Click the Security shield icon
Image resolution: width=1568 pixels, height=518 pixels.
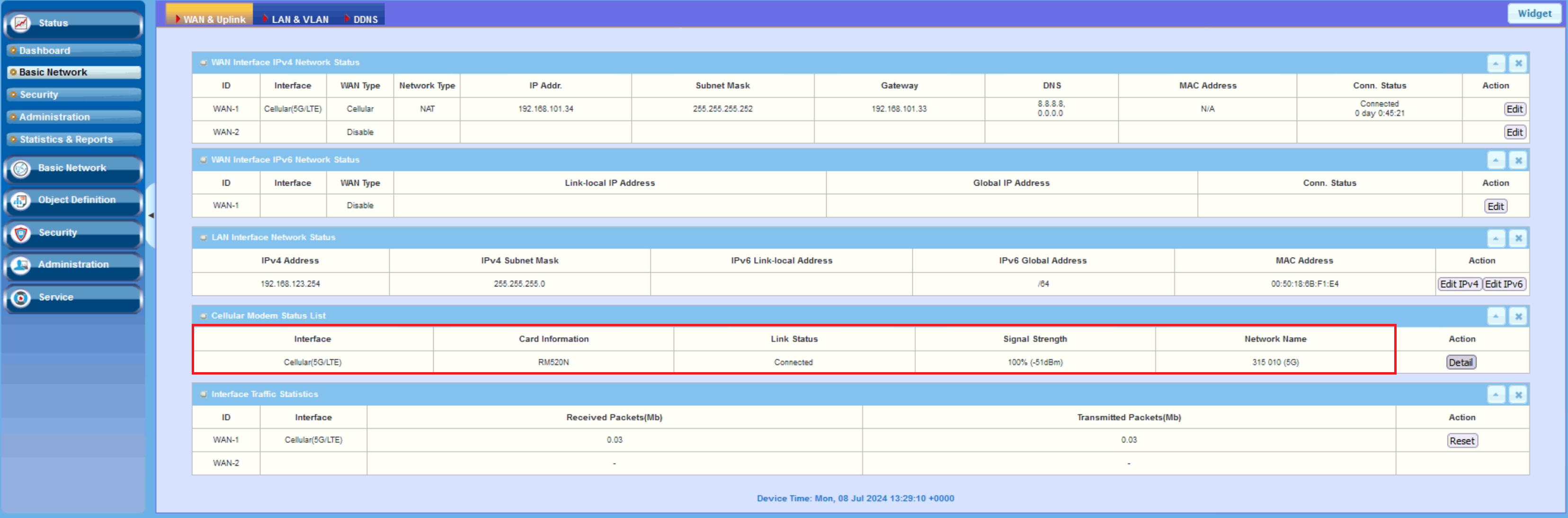21,233
